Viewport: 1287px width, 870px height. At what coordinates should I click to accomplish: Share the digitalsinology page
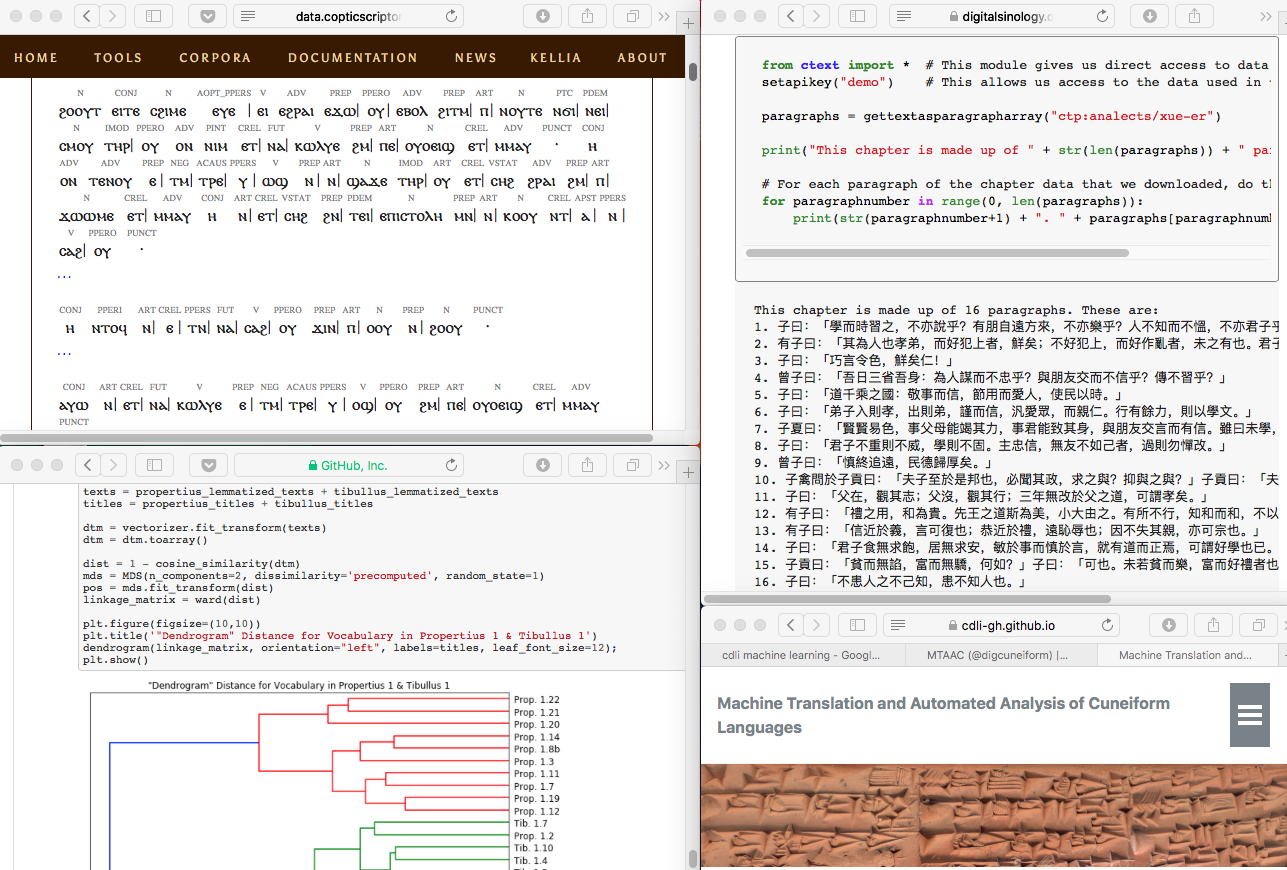coord(1195,16)
